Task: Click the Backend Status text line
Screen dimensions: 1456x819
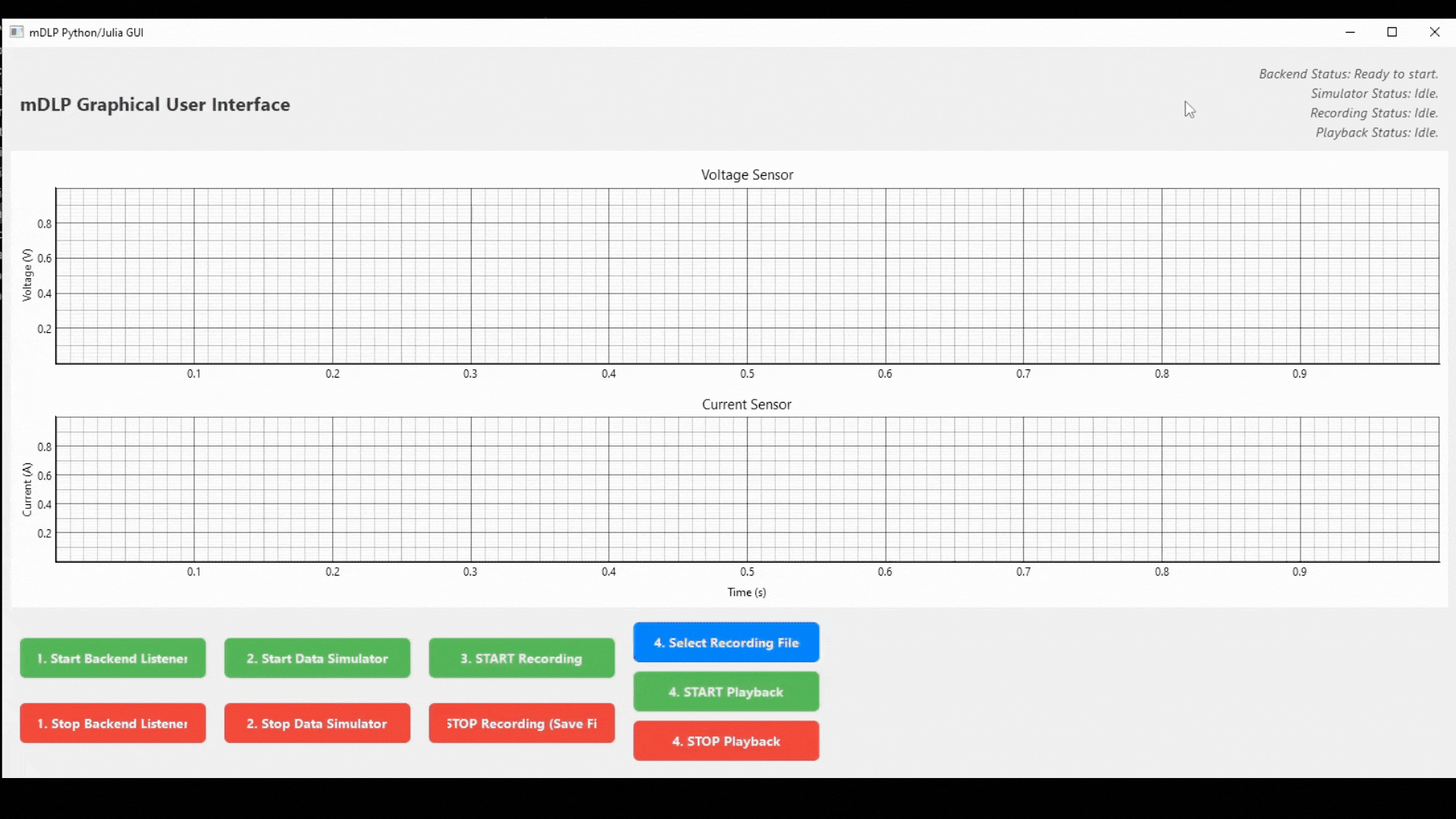Action: pyautogui.click(x=1348, y=74)
